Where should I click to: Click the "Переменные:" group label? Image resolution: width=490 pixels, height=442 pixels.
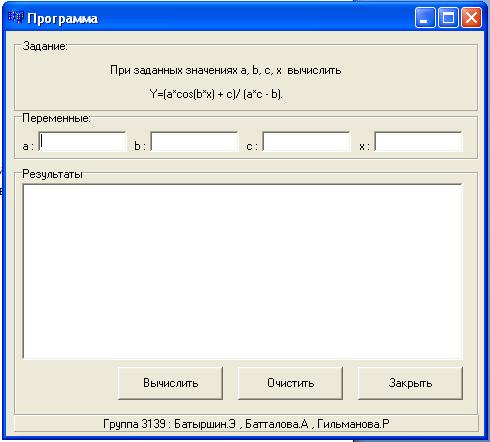coord(56,118)
